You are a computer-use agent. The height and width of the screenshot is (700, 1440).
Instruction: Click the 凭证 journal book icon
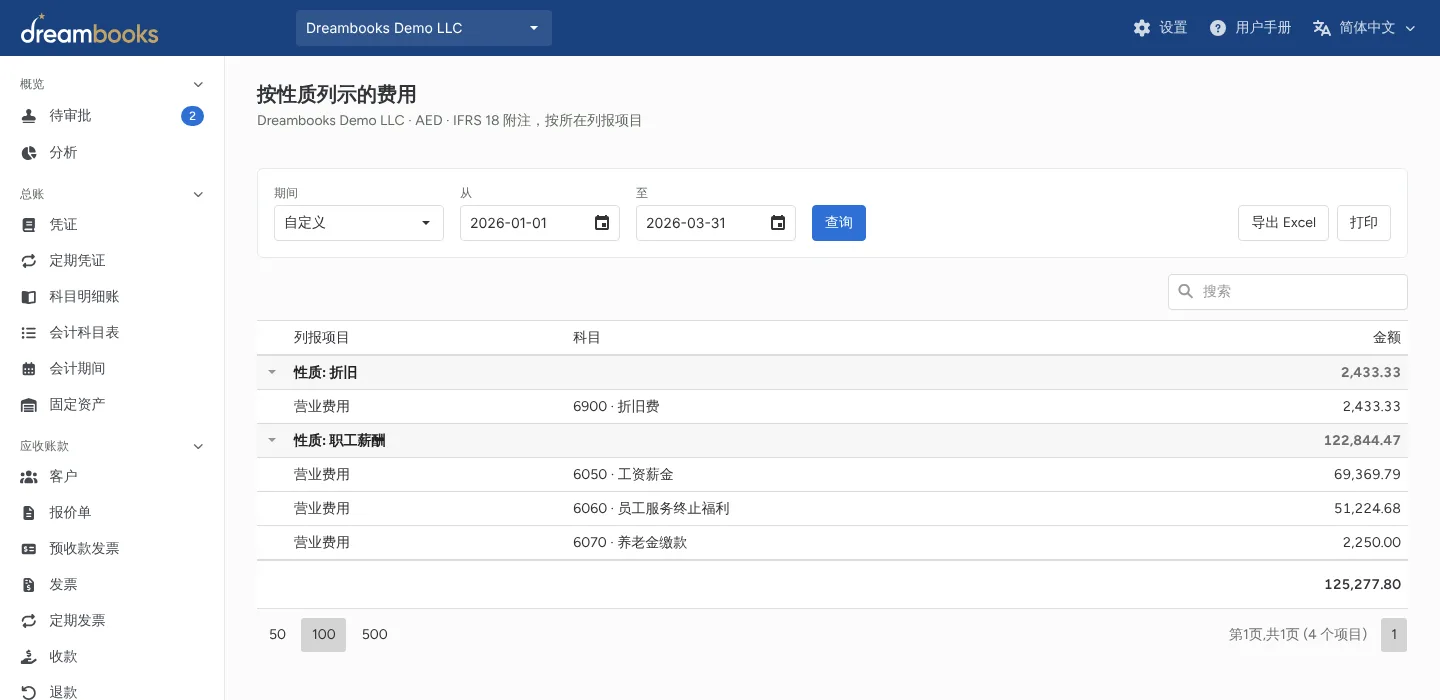29,224
